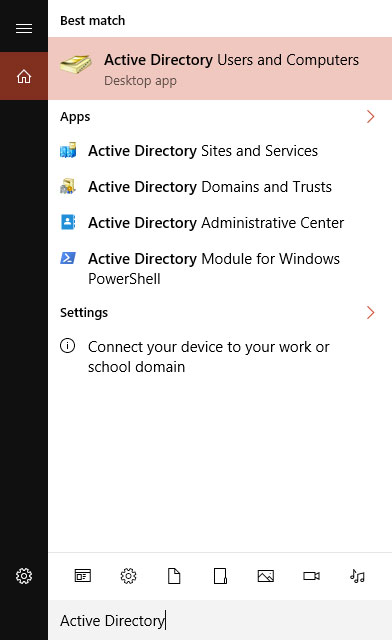Open the sidebar settings gear
Image resolution: width=392 pixels, height=640 pixels.
click(x=24, y=576)
